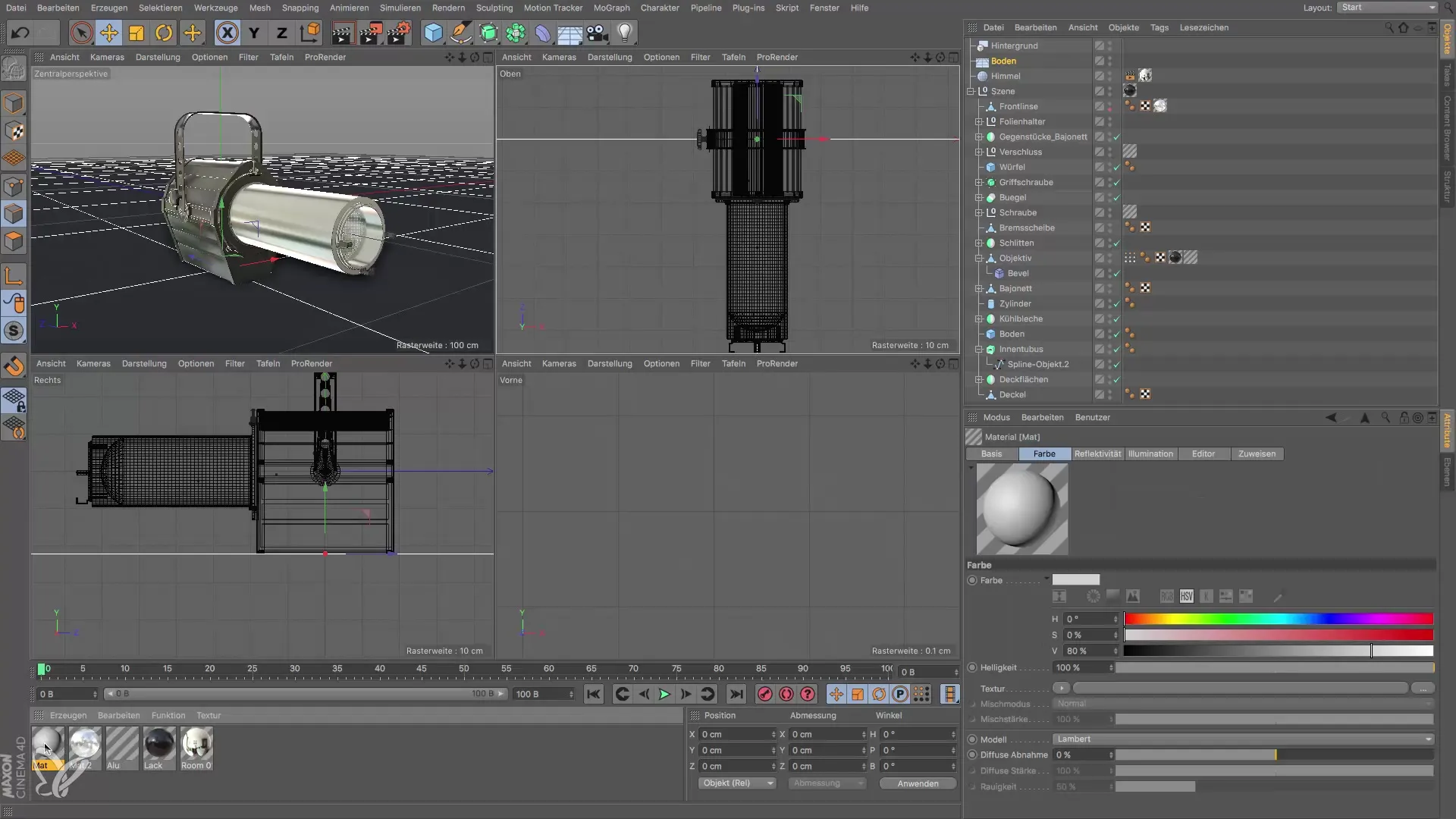This screenshot has width=1456, height=819.
Task: Add a camera object
Action: [598, 33]
